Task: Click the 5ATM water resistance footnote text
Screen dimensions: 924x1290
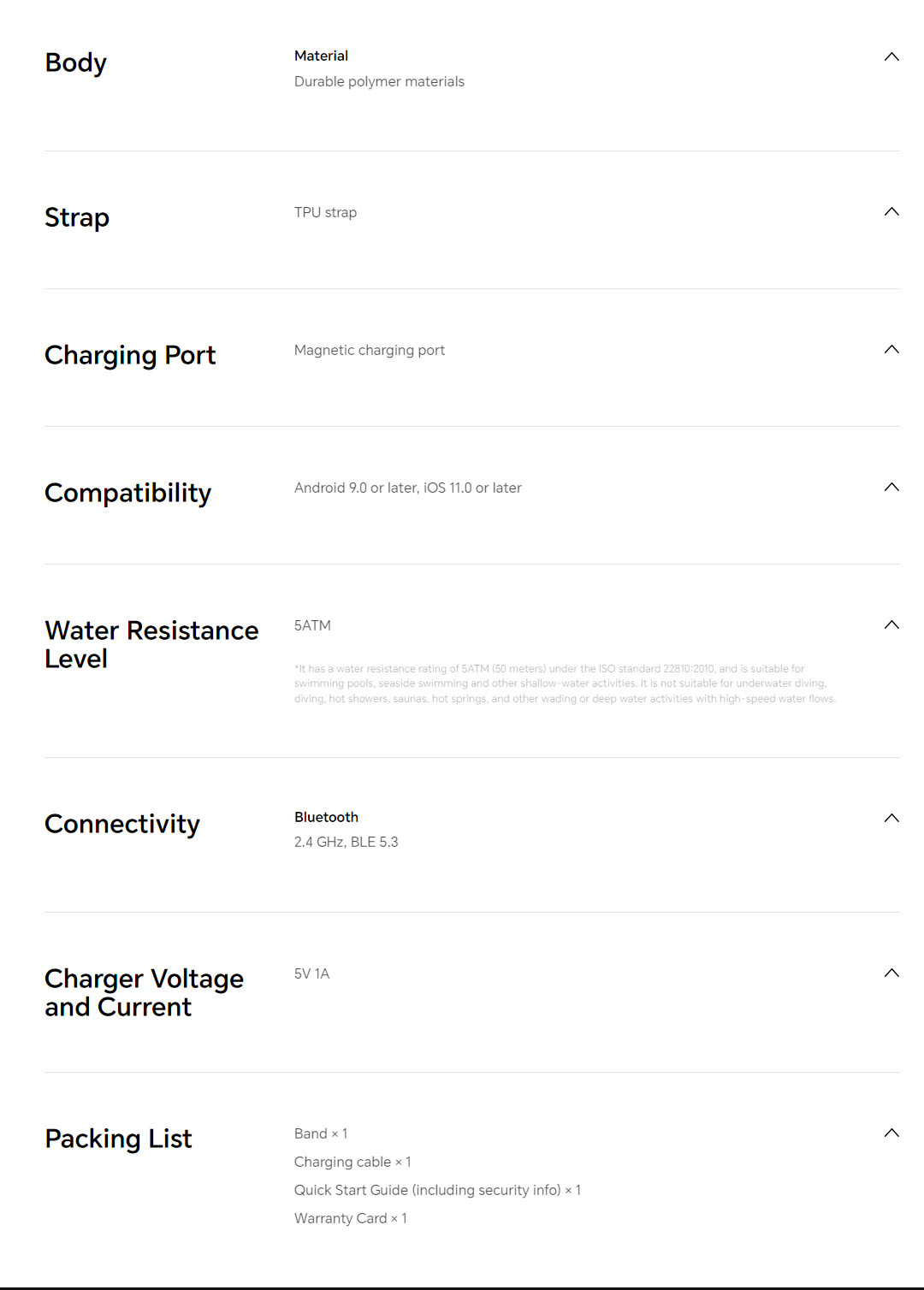Action: coord(565,684)
